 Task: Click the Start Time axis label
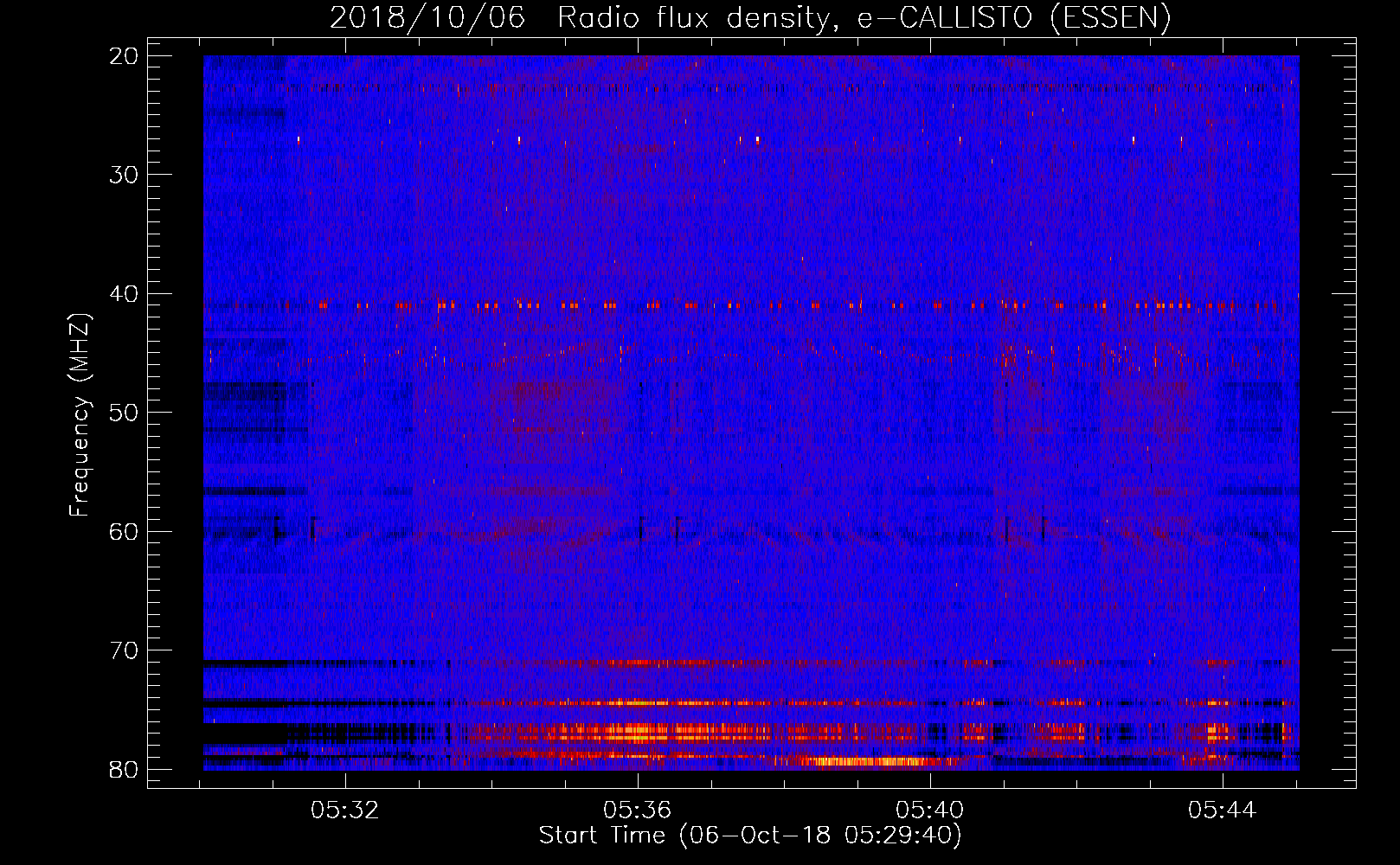pyautogui.click(x=750, y=836)
